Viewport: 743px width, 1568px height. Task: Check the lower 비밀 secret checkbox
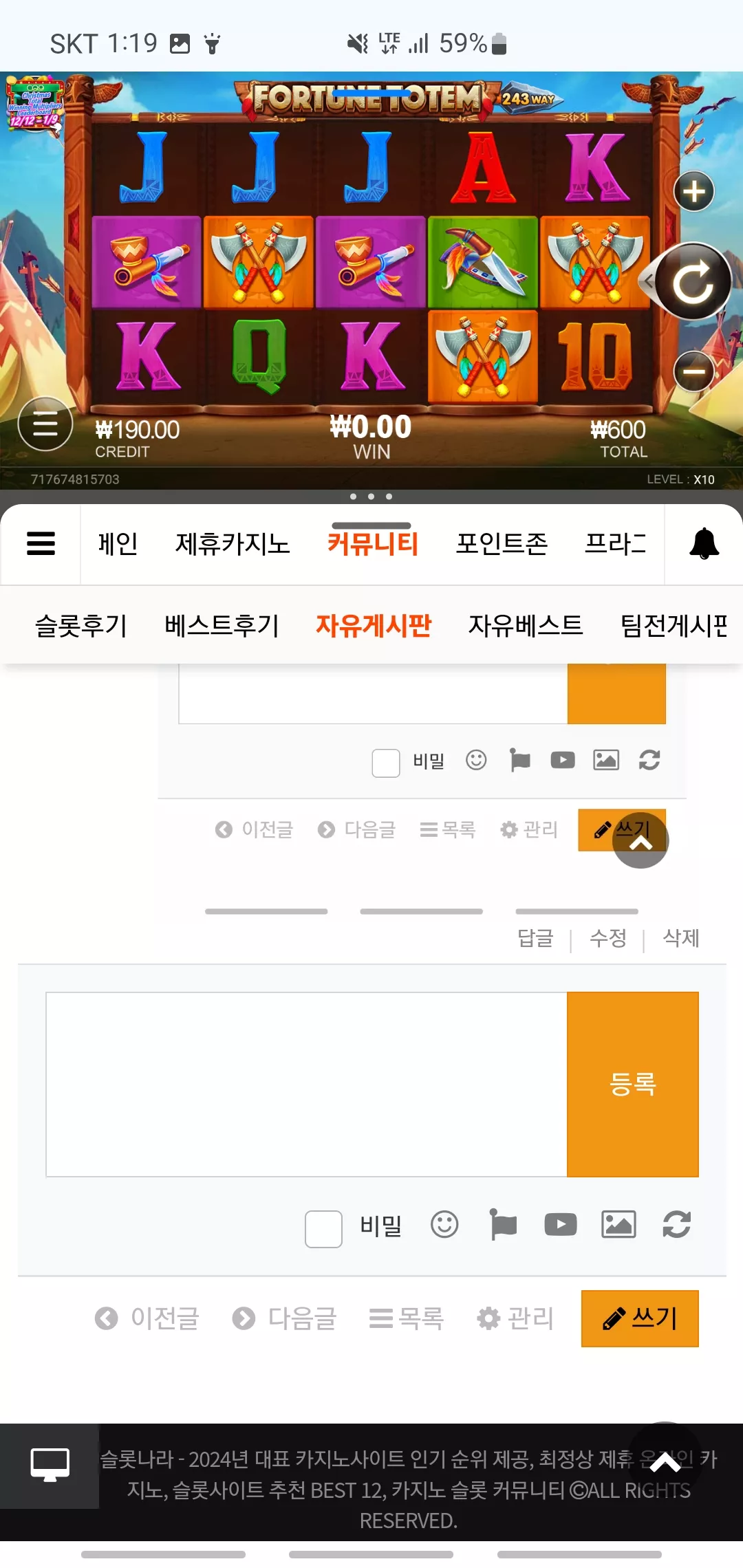(x=323, y=1229)
